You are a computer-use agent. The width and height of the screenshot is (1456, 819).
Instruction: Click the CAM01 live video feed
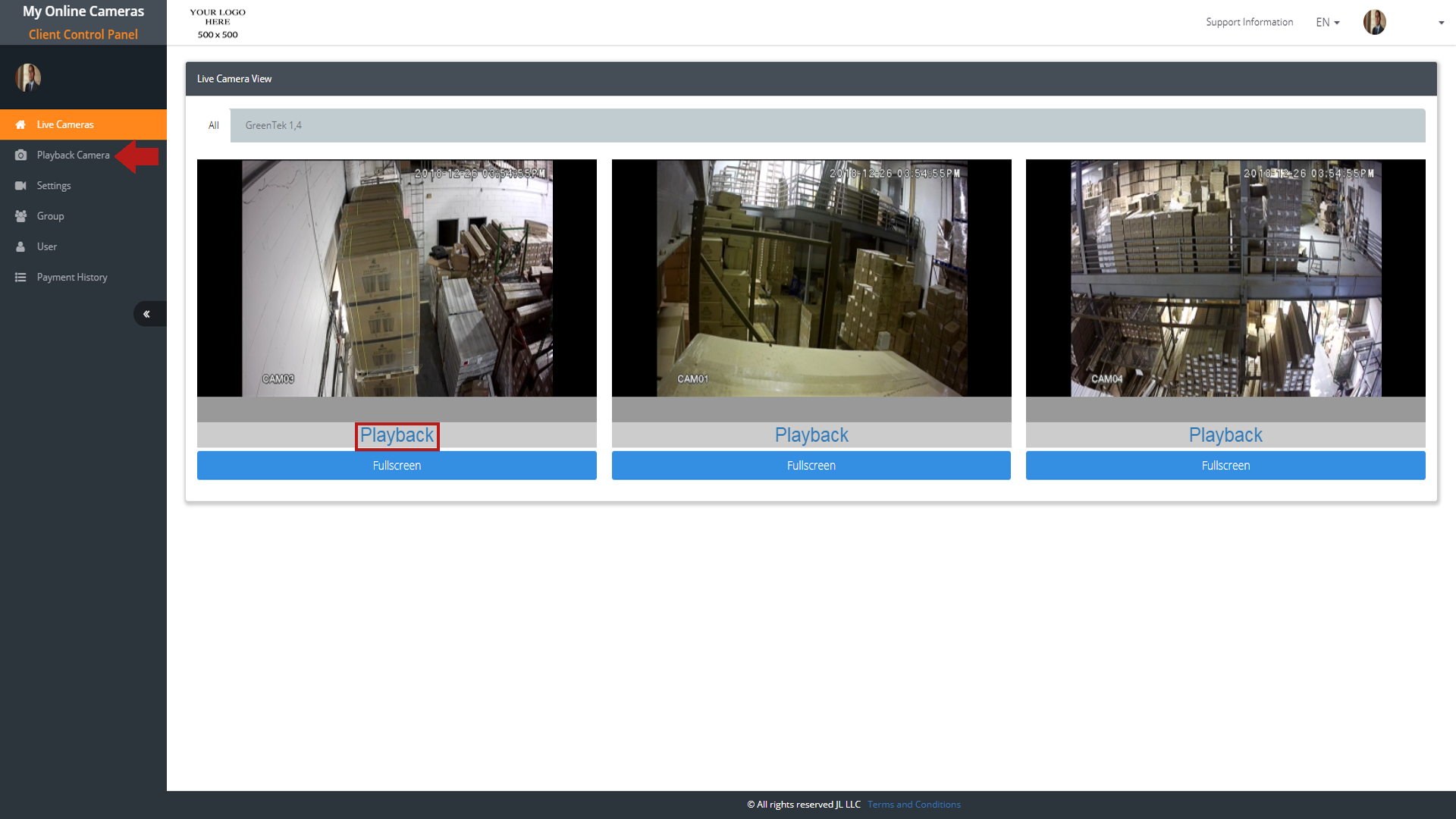811,278
